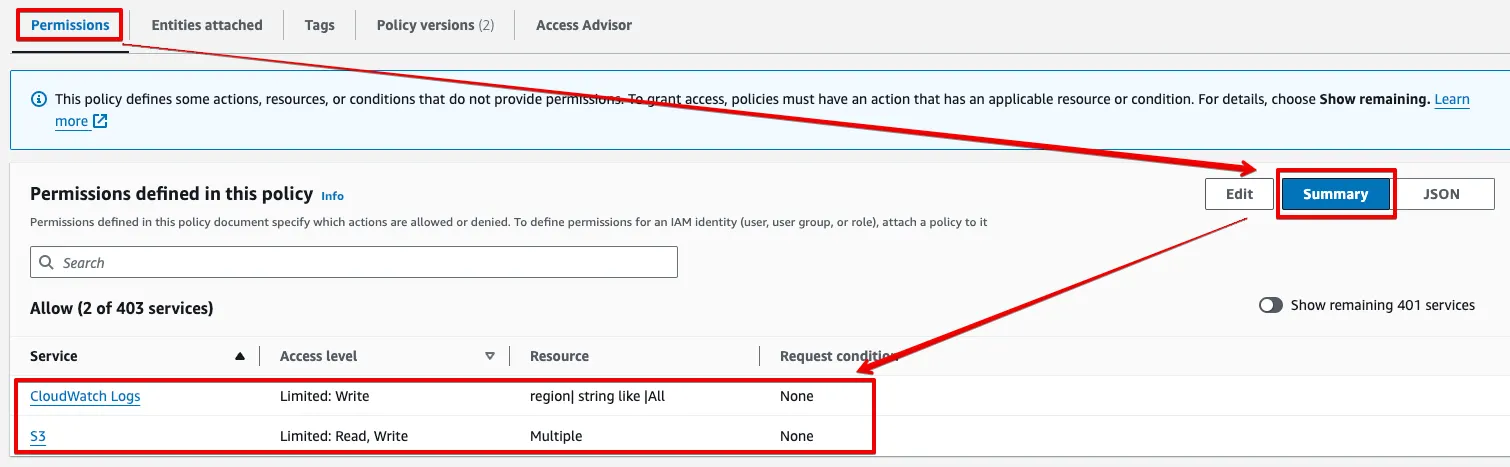Open the CloudWatch Logs service link
The width and height of the screenshot is (1510, 467).
(x=85, y=396)
